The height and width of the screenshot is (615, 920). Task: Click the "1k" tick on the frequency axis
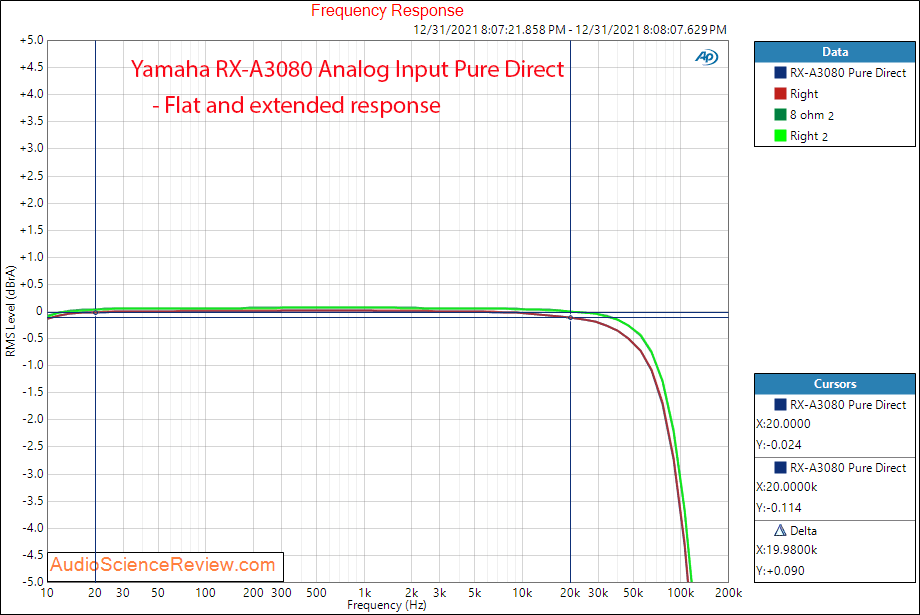364,593
